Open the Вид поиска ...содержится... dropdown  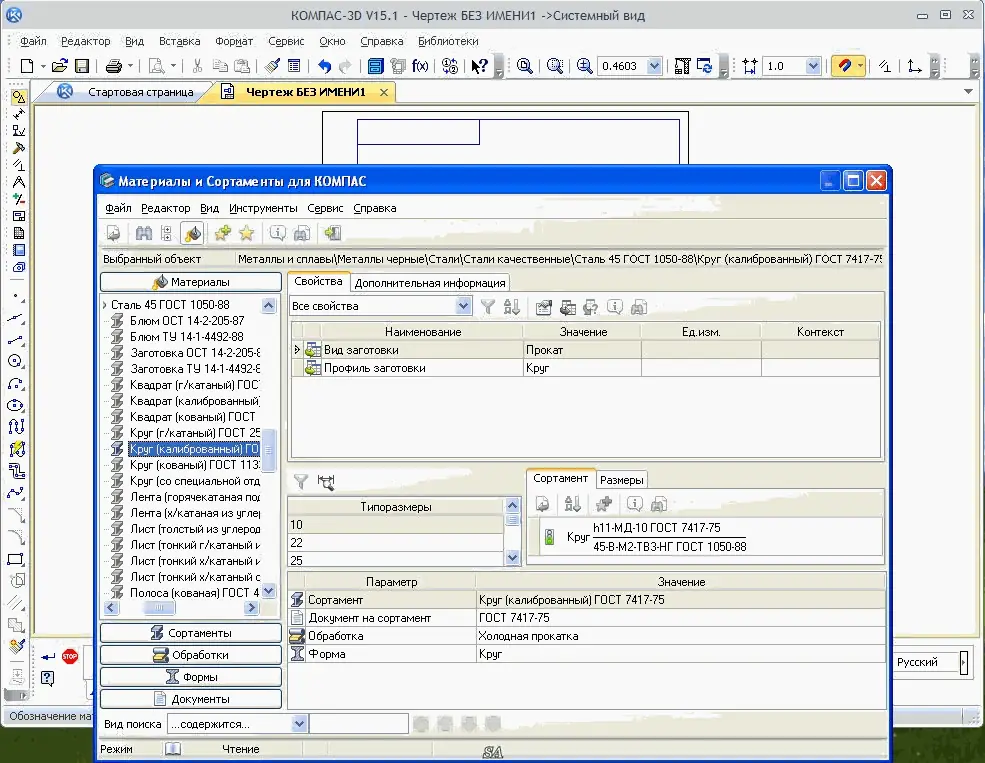[298, 723]
